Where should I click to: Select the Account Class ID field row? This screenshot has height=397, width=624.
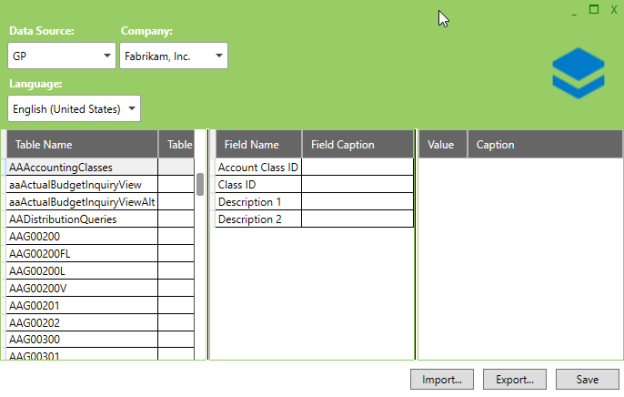[x=314, y=167]
